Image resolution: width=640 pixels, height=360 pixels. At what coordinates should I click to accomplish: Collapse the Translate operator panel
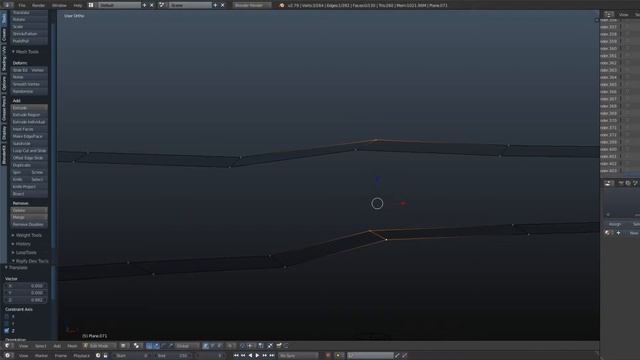click(16, 268)
